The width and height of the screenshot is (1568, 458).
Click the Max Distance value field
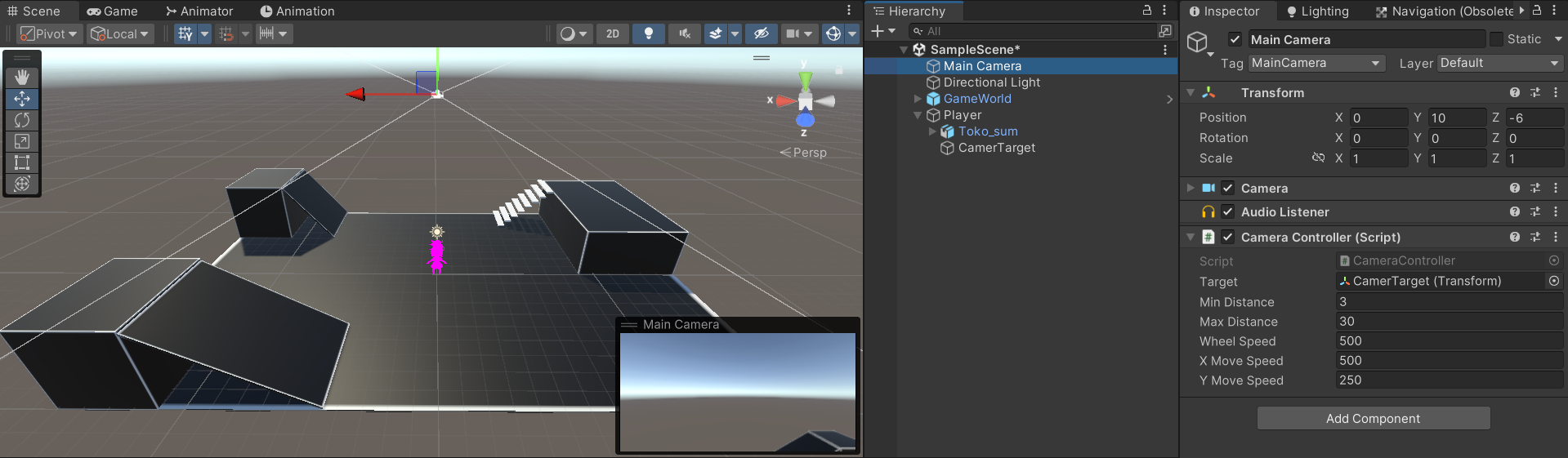pyautogui.click(x=1450, y=321)
